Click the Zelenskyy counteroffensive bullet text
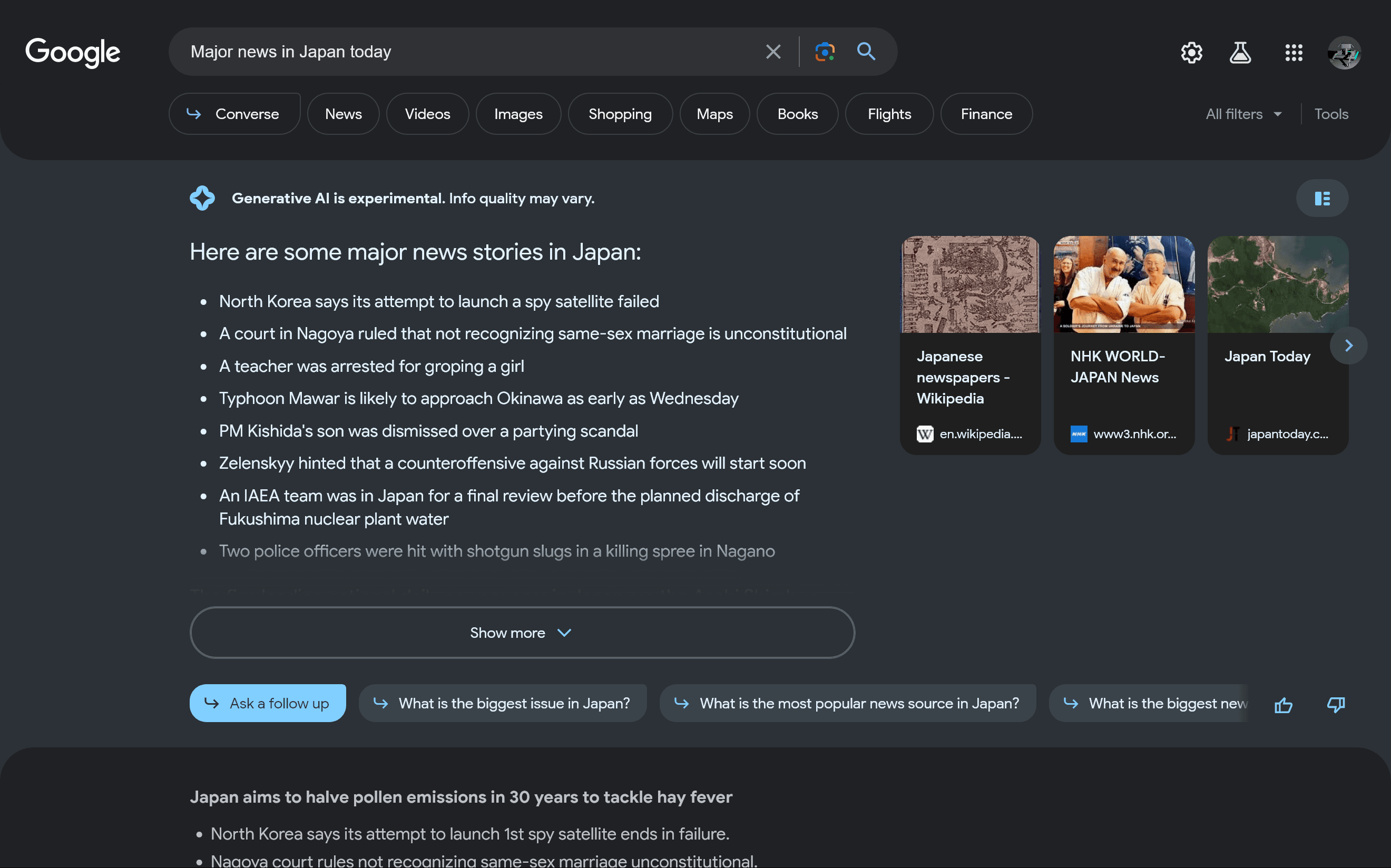 (512, 463)
